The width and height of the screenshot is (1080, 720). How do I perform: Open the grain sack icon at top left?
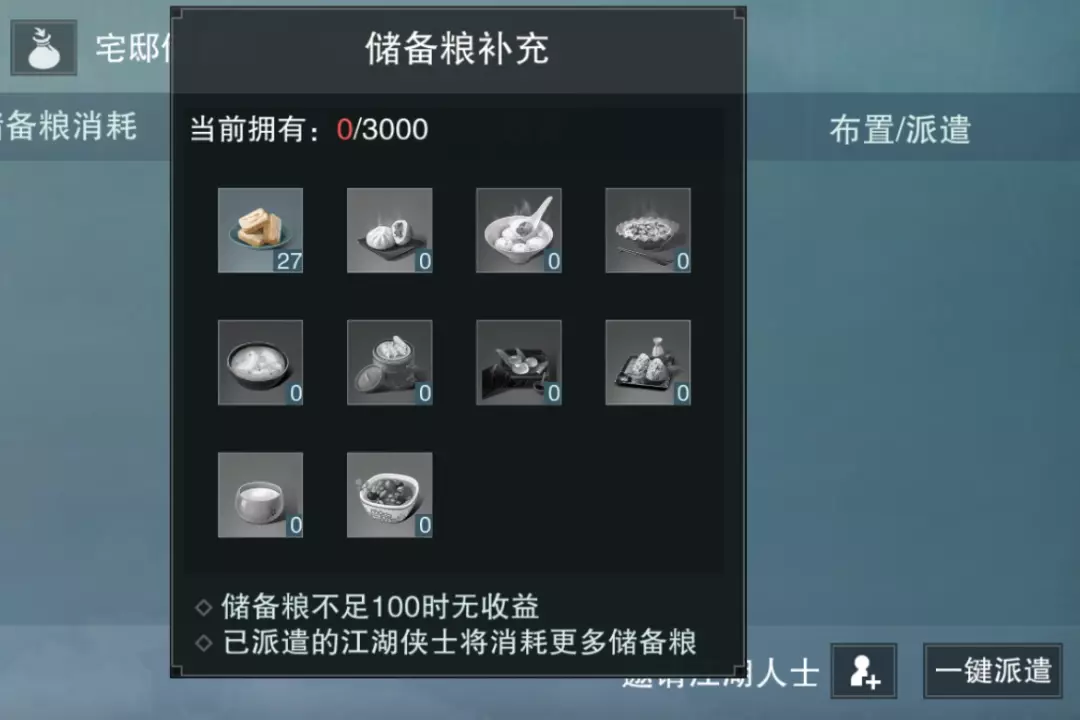[43, 48]
